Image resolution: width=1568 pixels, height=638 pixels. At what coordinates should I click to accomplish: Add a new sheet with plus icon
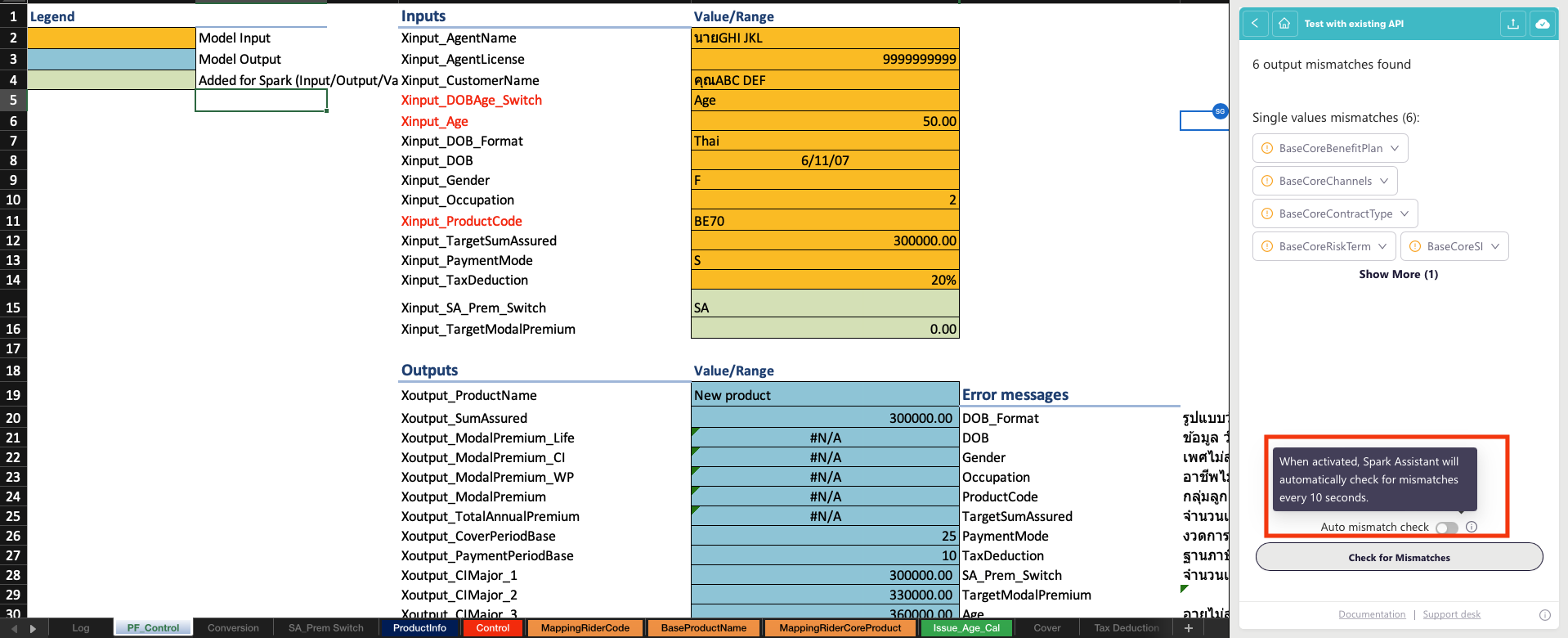coord(1189,628)
